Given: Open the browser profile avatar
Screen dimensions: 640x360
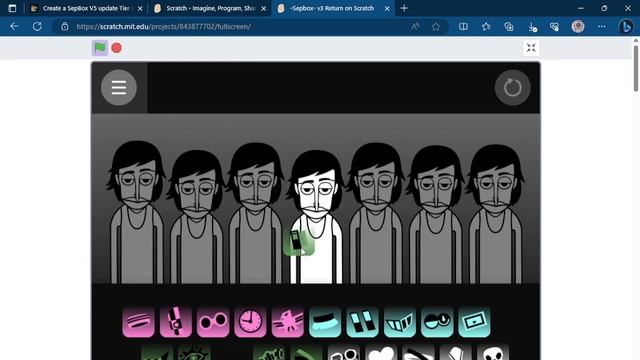Looking at the screenshot, I should tap(578, 27).
